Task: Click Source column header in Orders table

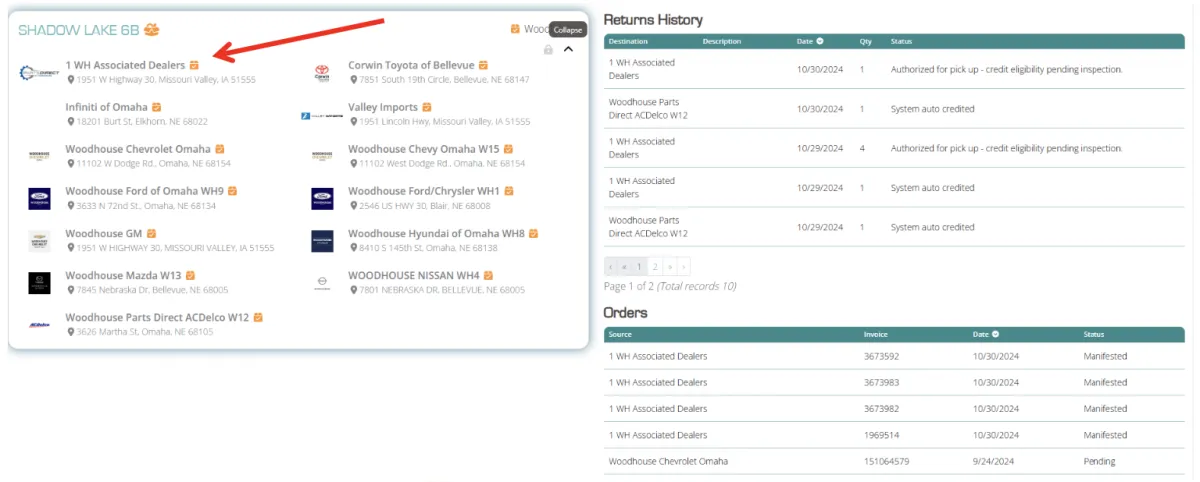Action: click(620, 334)
